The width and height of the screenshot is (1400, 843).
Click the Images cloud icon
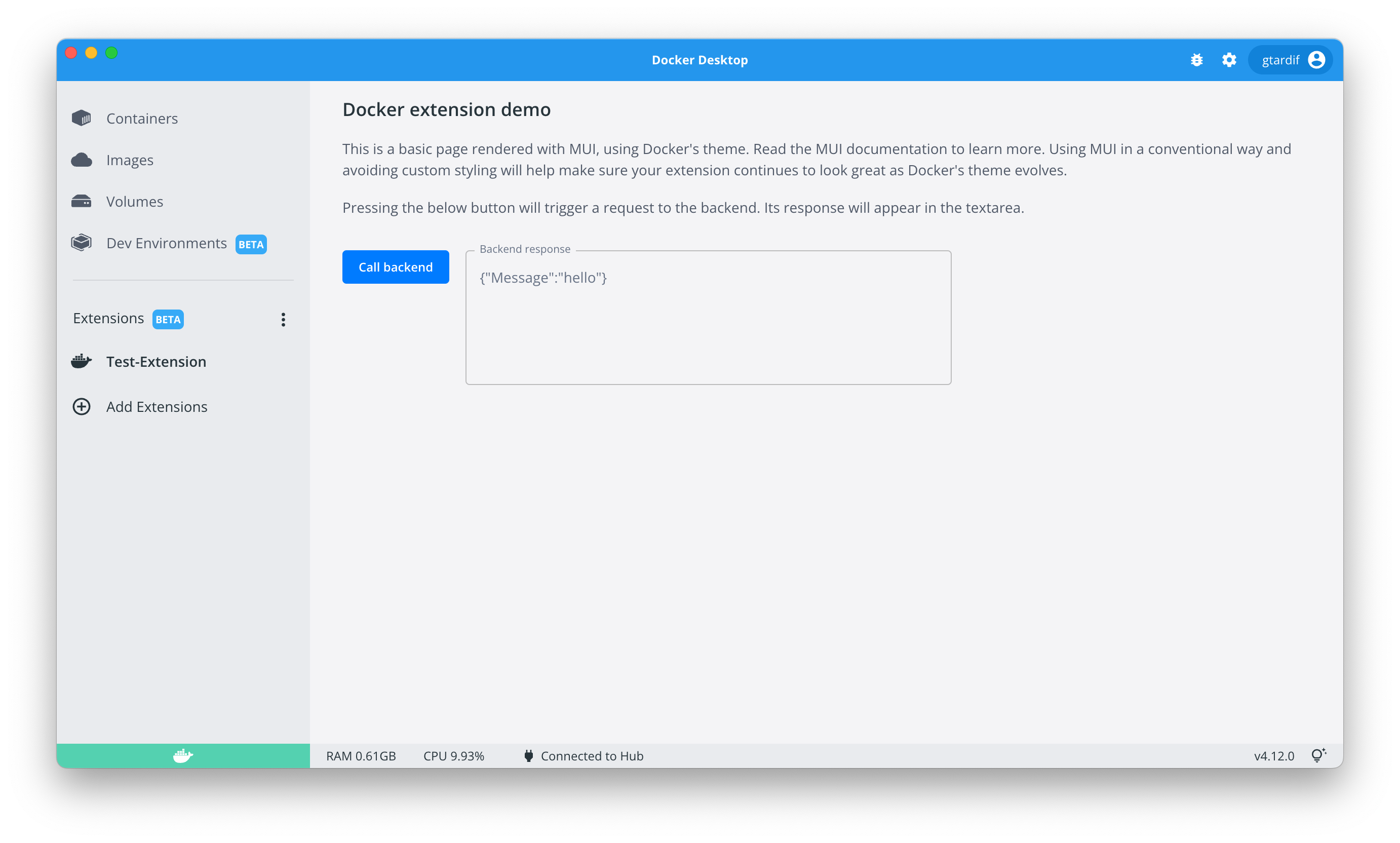[81, 160]
